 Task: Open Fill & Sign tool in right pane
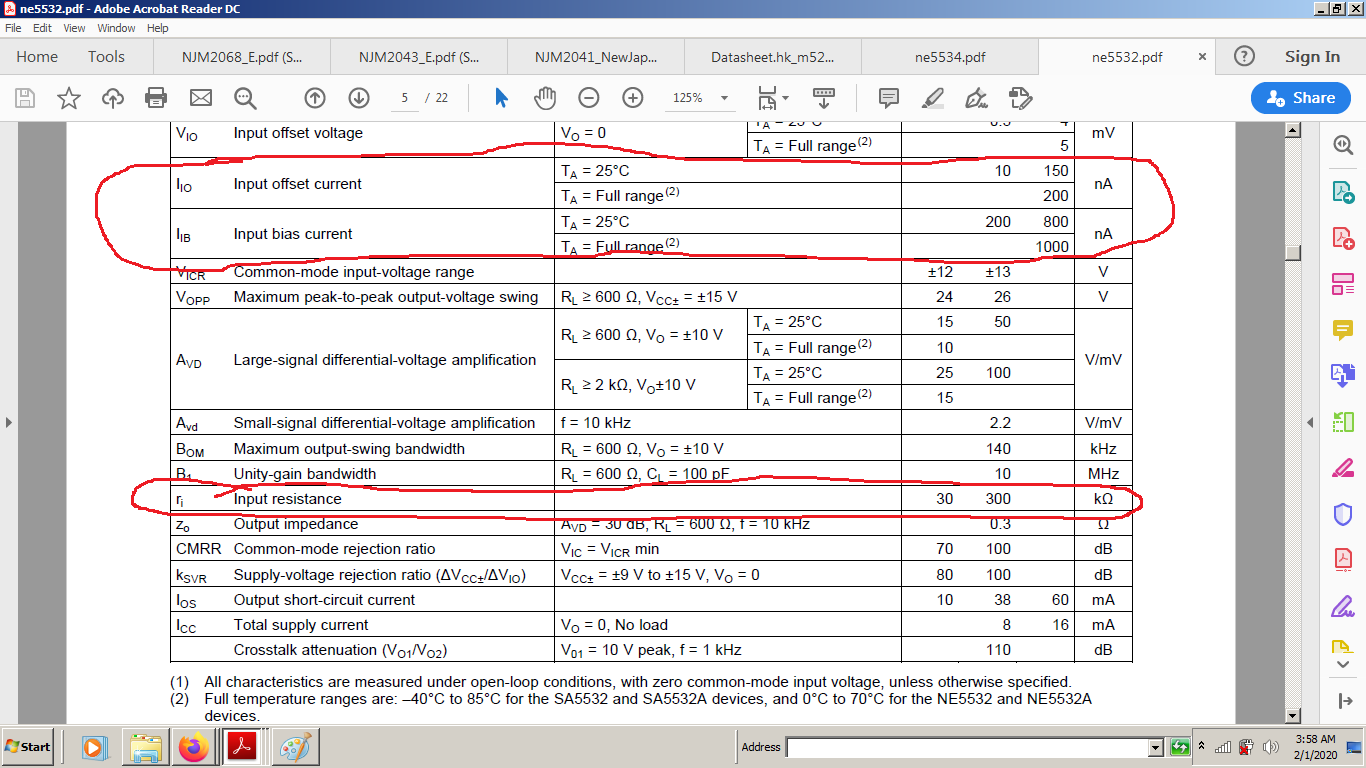click(1342, 606)
